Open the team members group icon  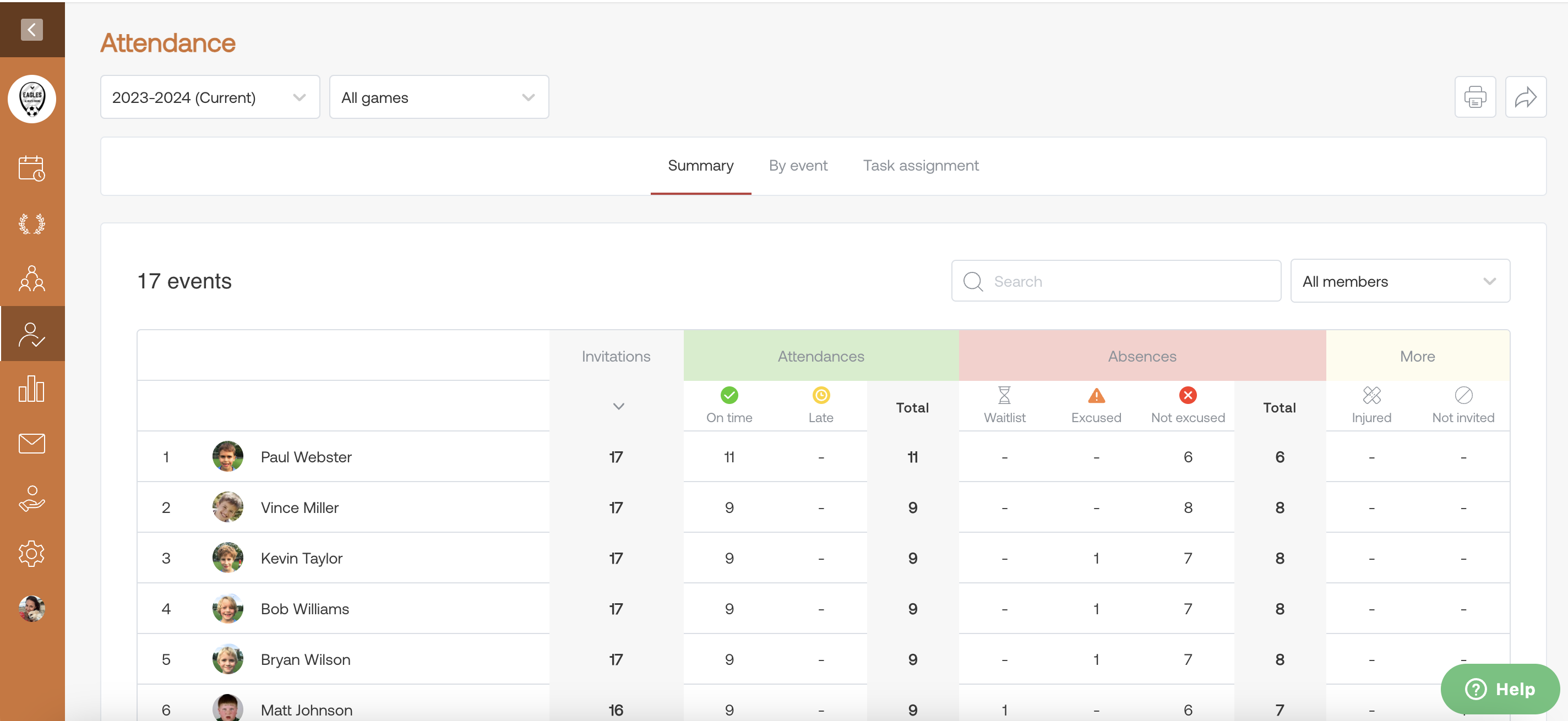[x=31, y=278]
